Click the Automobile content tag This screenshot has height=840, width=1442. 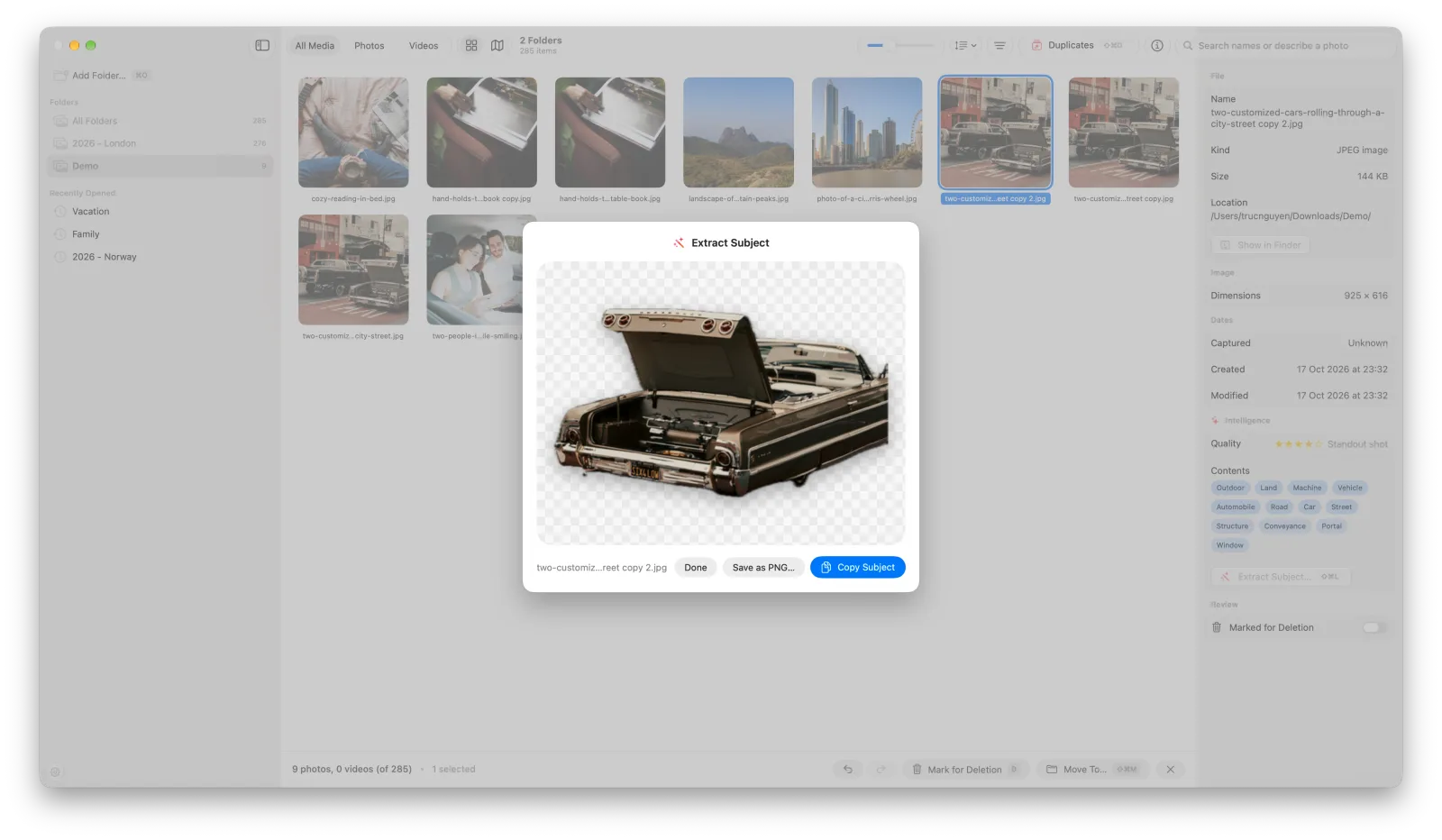[x=1236, y=507]
